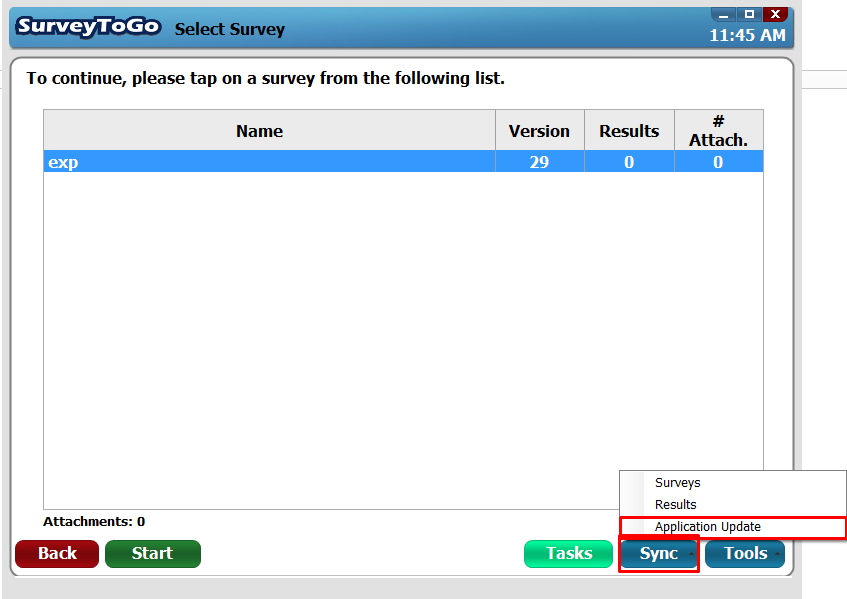The image size is (847, 599).
Task: Choose Results from the Sync menu
Action: pos(732,504)
